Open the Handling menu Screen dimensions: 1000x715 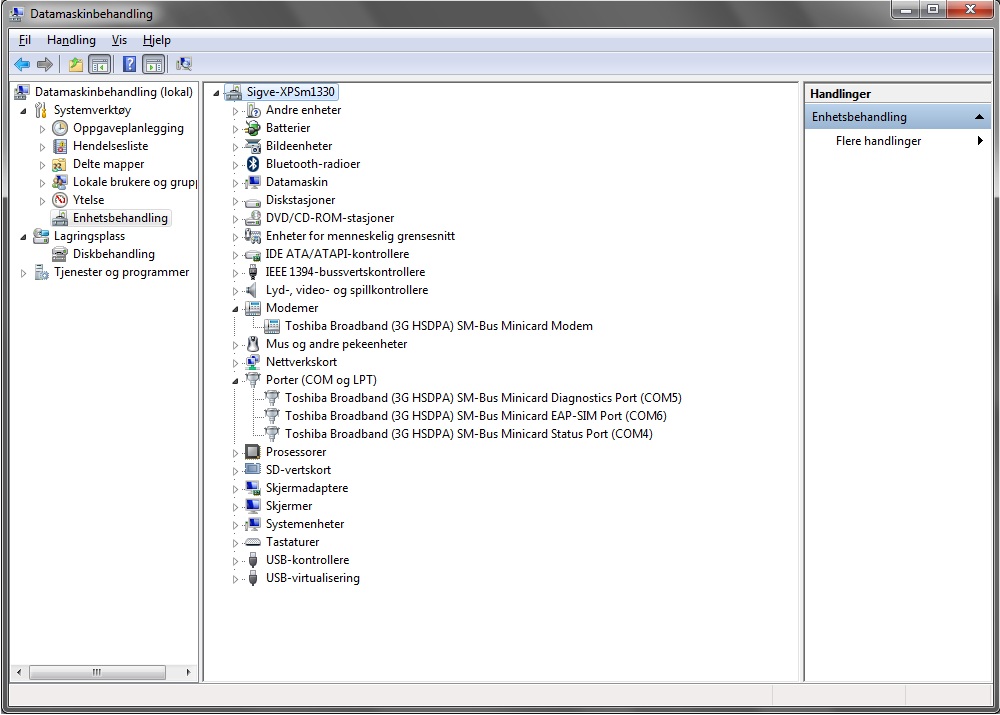coord(71,40)
